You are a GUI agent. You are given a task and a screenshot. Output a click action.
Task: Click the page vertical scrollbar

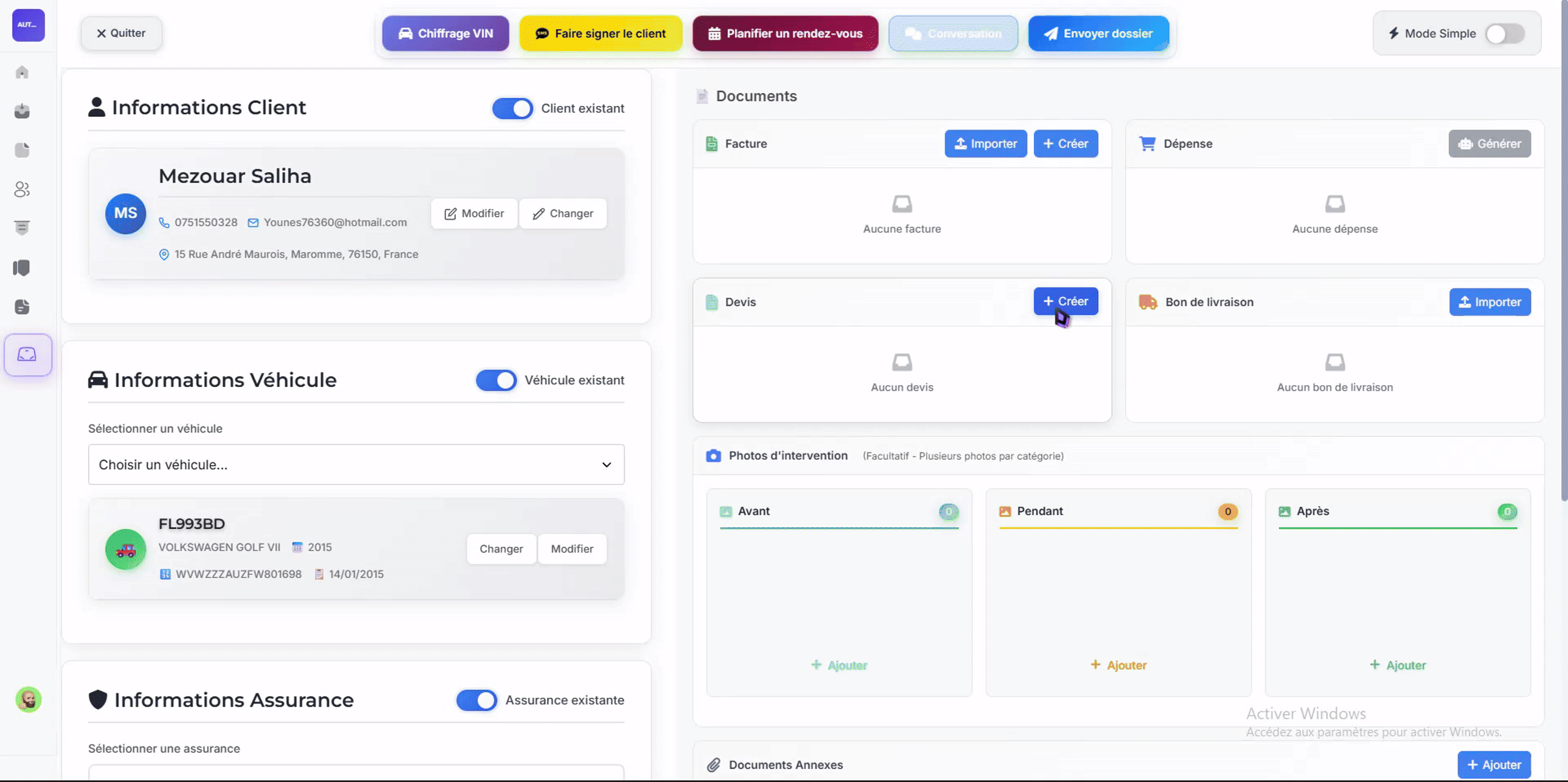coord(1564,245)
